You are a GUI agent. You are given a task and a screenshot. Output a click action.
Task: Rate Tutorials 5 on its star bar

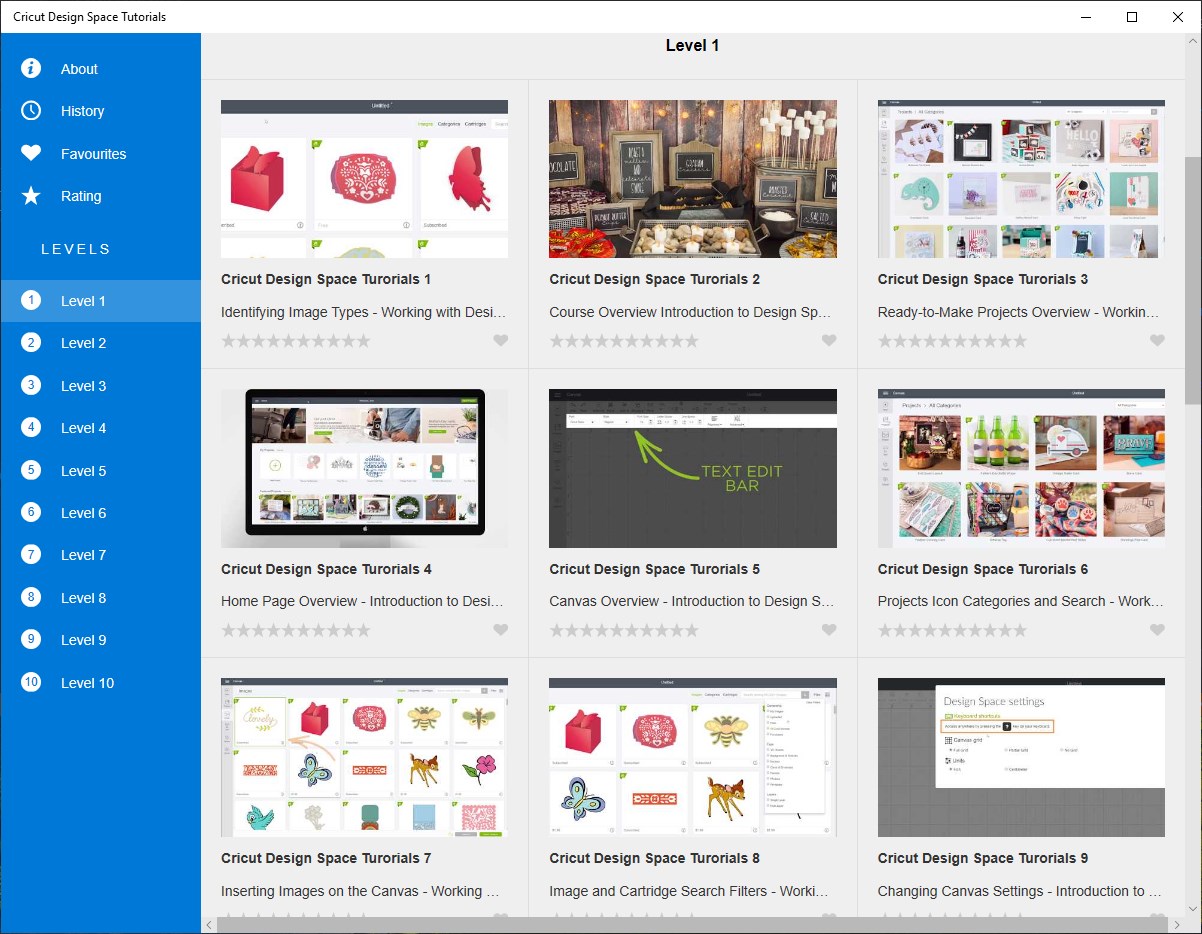[623, 630]
